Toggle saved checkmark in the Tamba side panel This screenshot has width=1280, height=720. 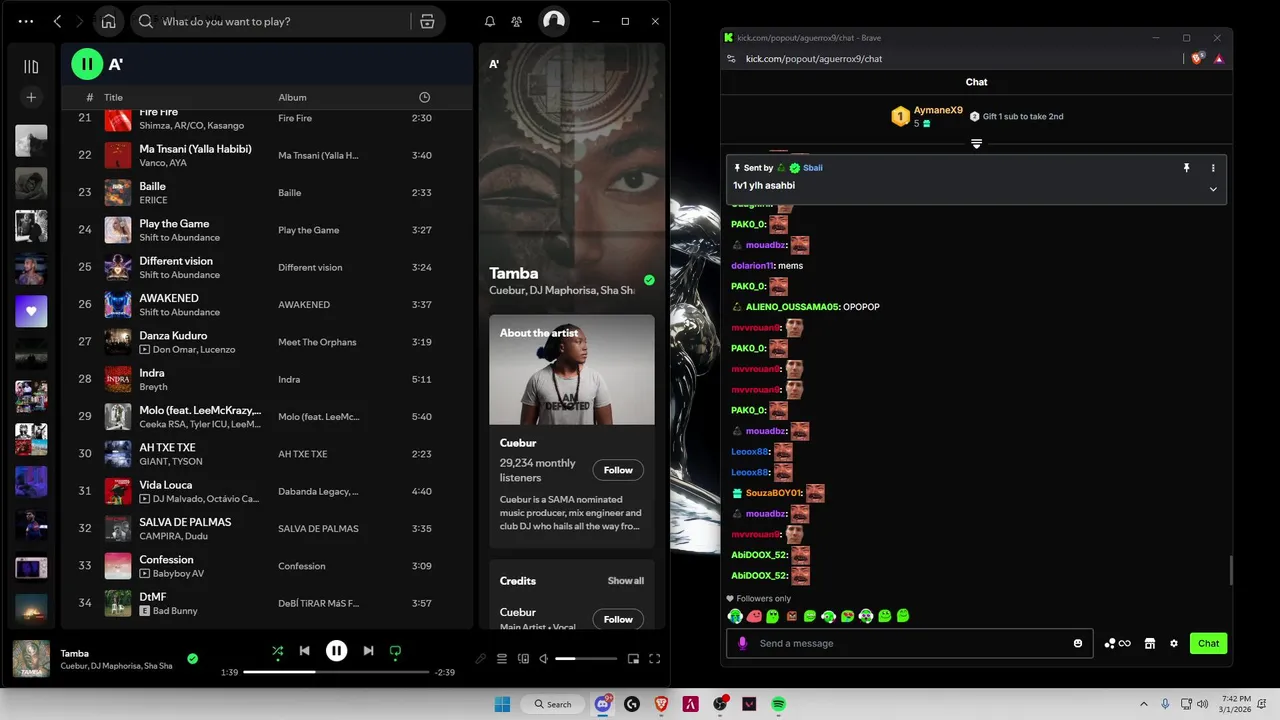click(649, 280)
